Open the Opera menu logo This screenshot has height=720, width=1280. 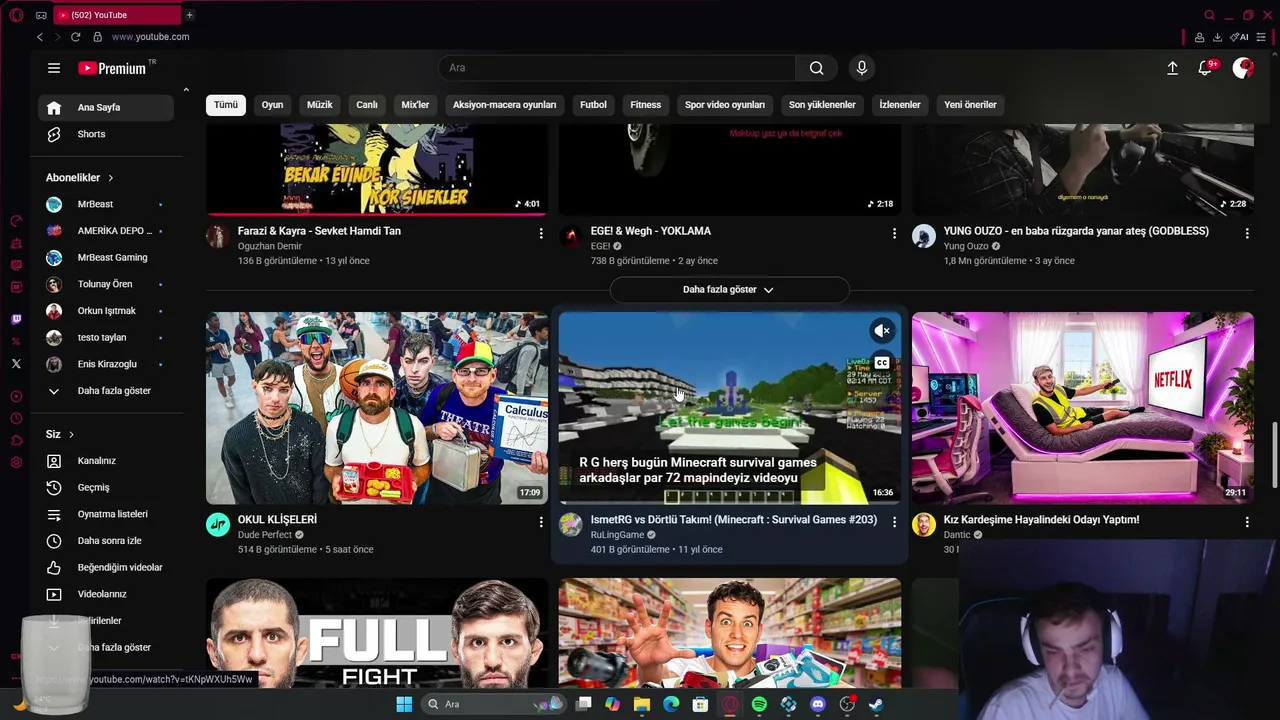(x=16, y=15)
